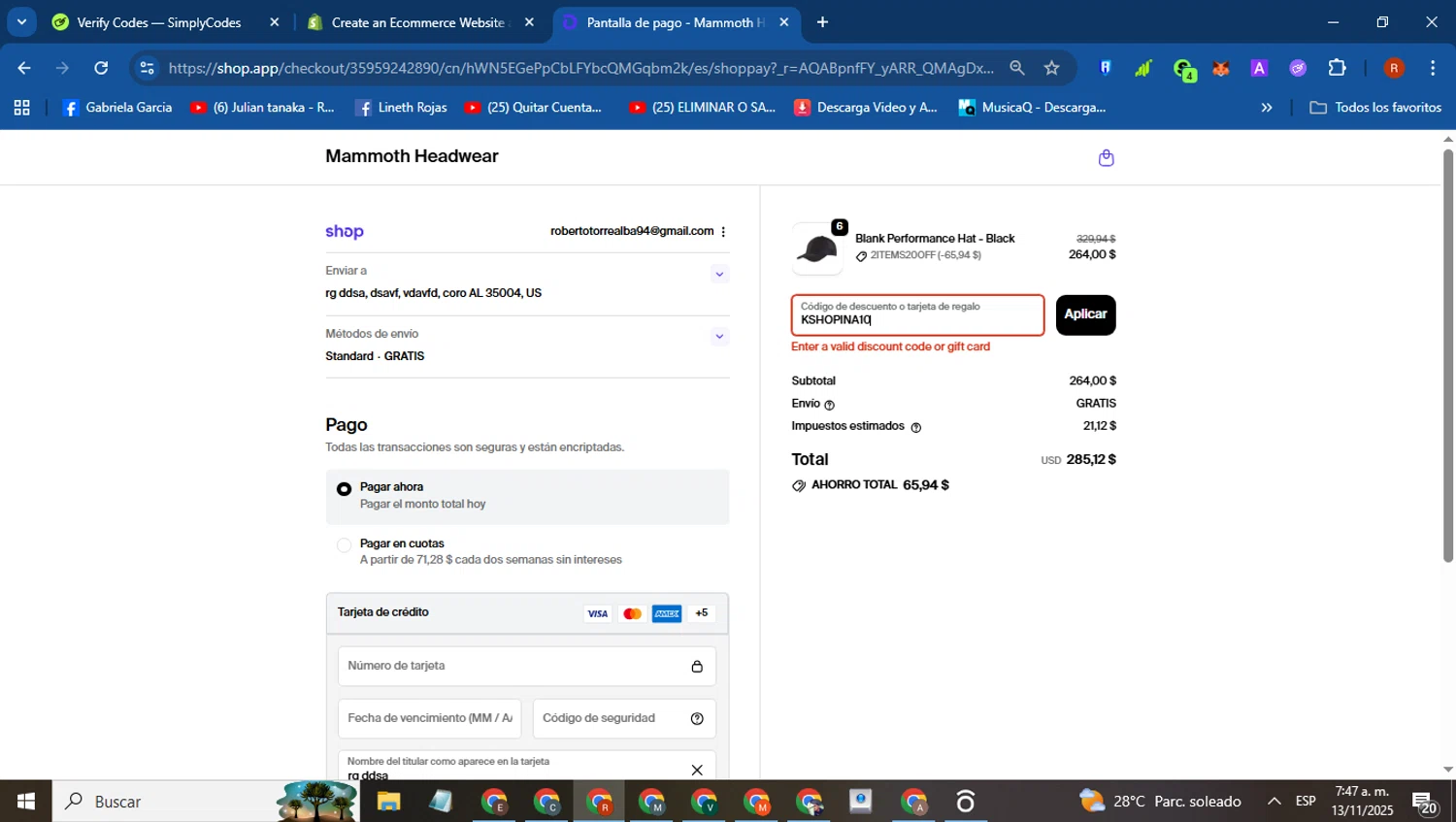Click the Mammoth Headwear store title
The height and width of the screenshot is (822, 1456).
coord(412,156)
